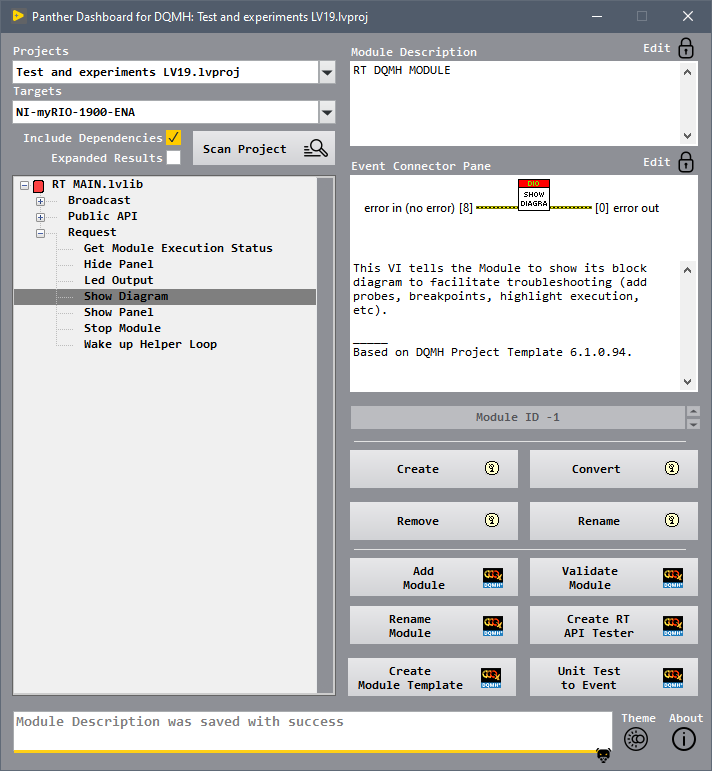Click the Module Description edit lock icon
712x771 pixels.
[x=685, y=49]
